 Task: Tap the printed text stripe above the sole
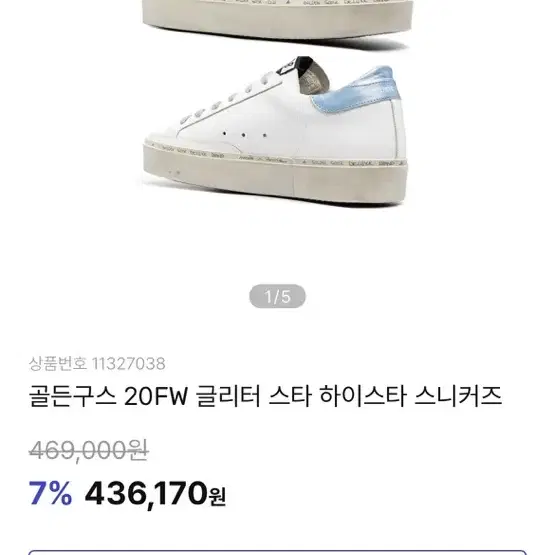pos(275,156)
